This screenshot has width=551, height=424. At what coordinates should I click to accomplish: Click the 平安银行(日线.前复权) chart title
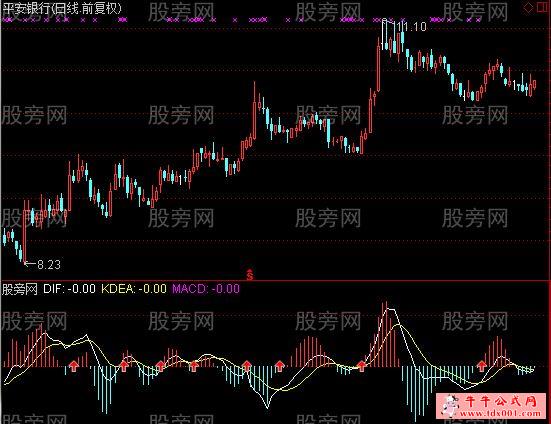[62, 8]
